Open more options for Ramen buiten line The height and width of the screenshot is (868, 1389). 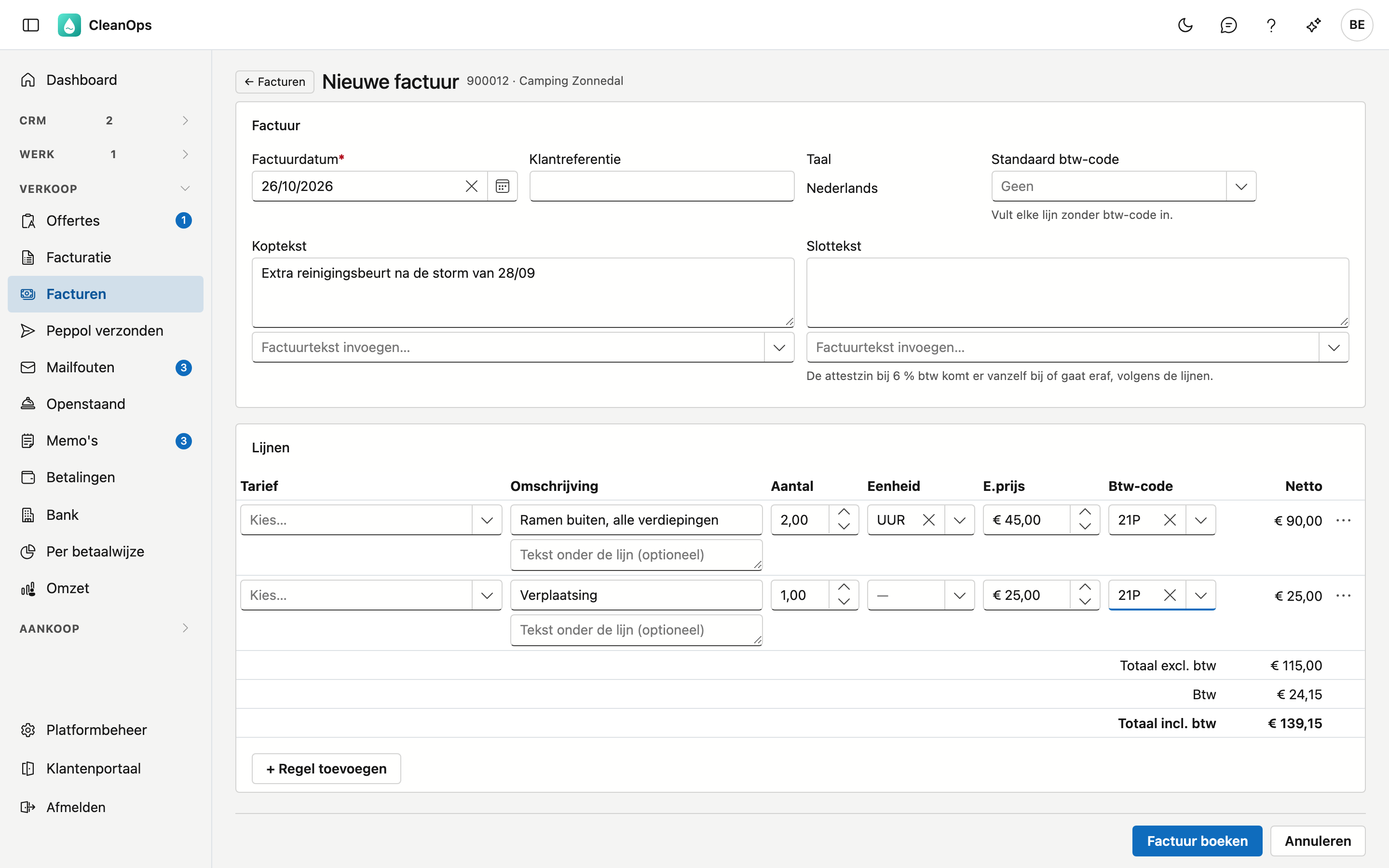(x=1343, y=520)
